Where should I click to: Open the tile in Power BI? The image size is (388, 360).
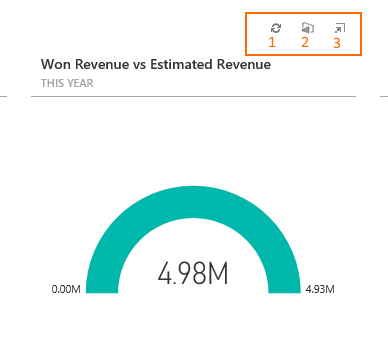(308, 28)
